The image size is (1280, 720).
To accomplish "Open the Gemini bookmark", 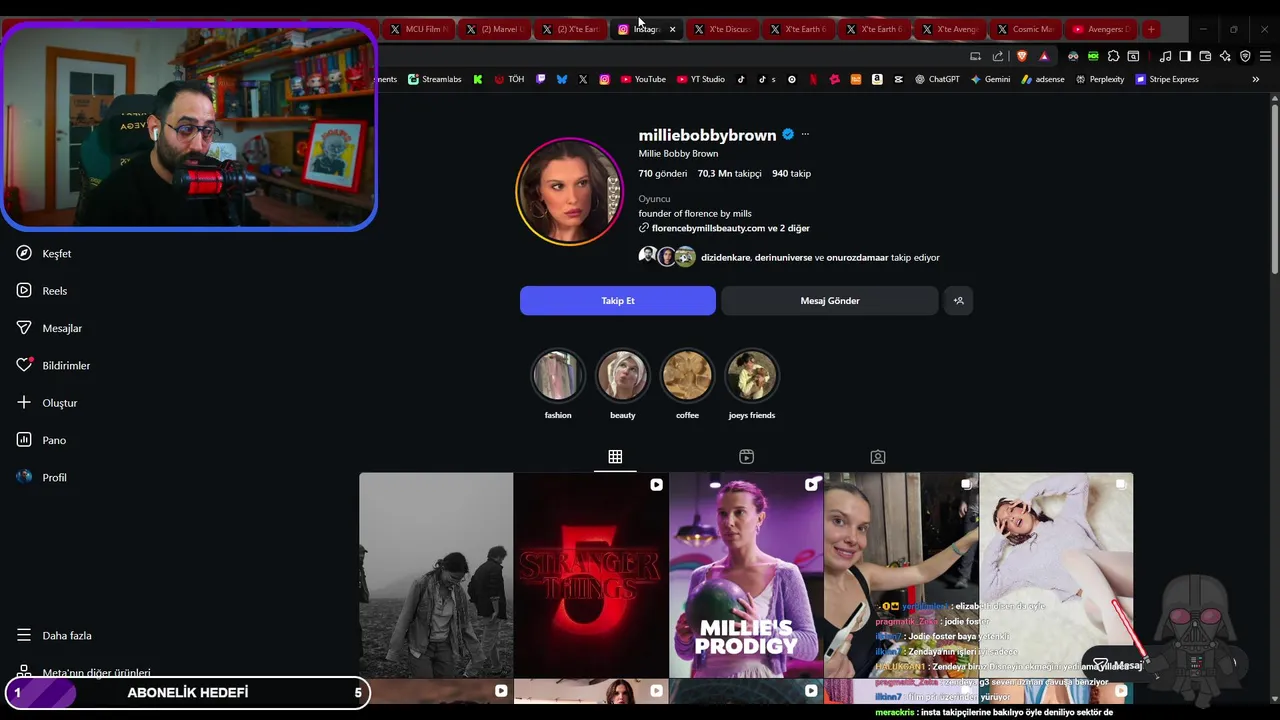I will (990, 79).
